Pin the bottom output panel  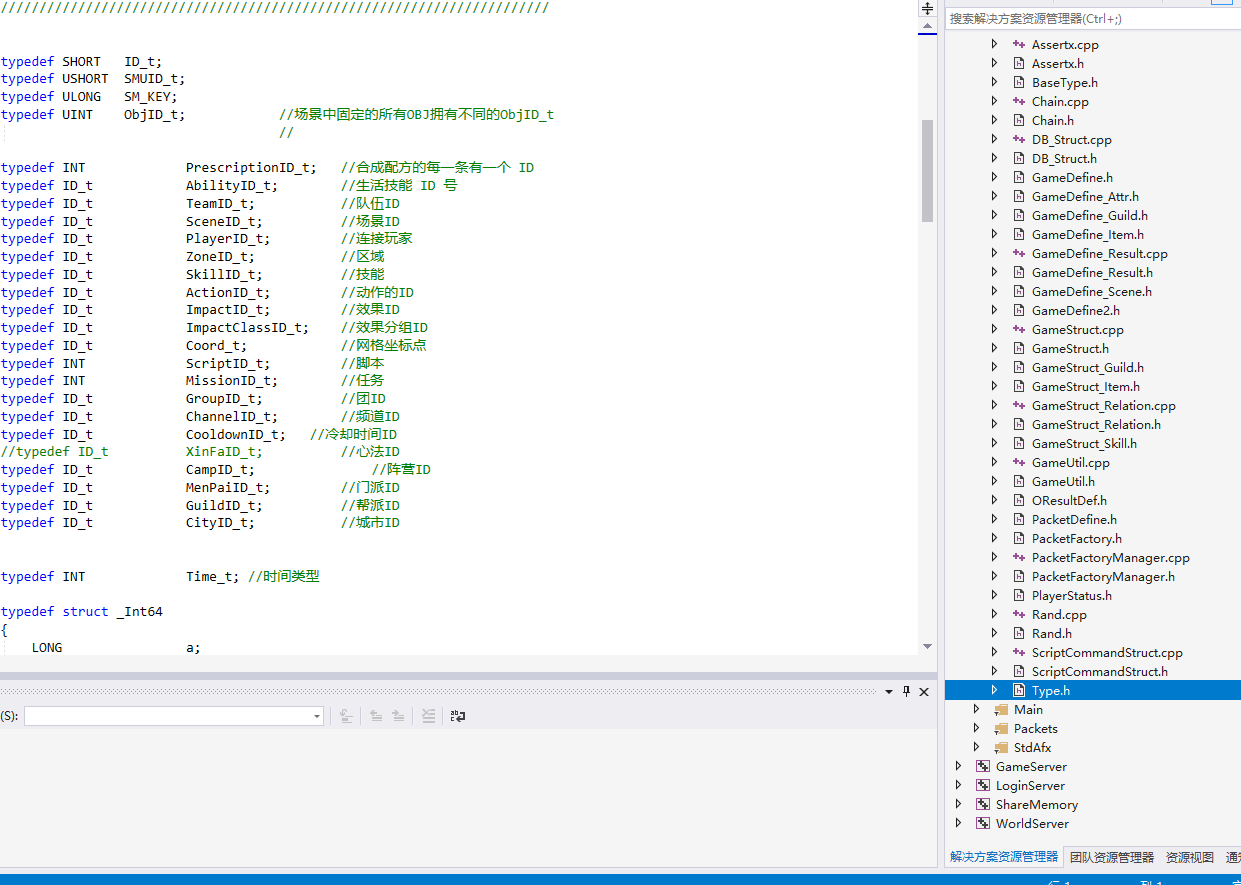(907, 692)
